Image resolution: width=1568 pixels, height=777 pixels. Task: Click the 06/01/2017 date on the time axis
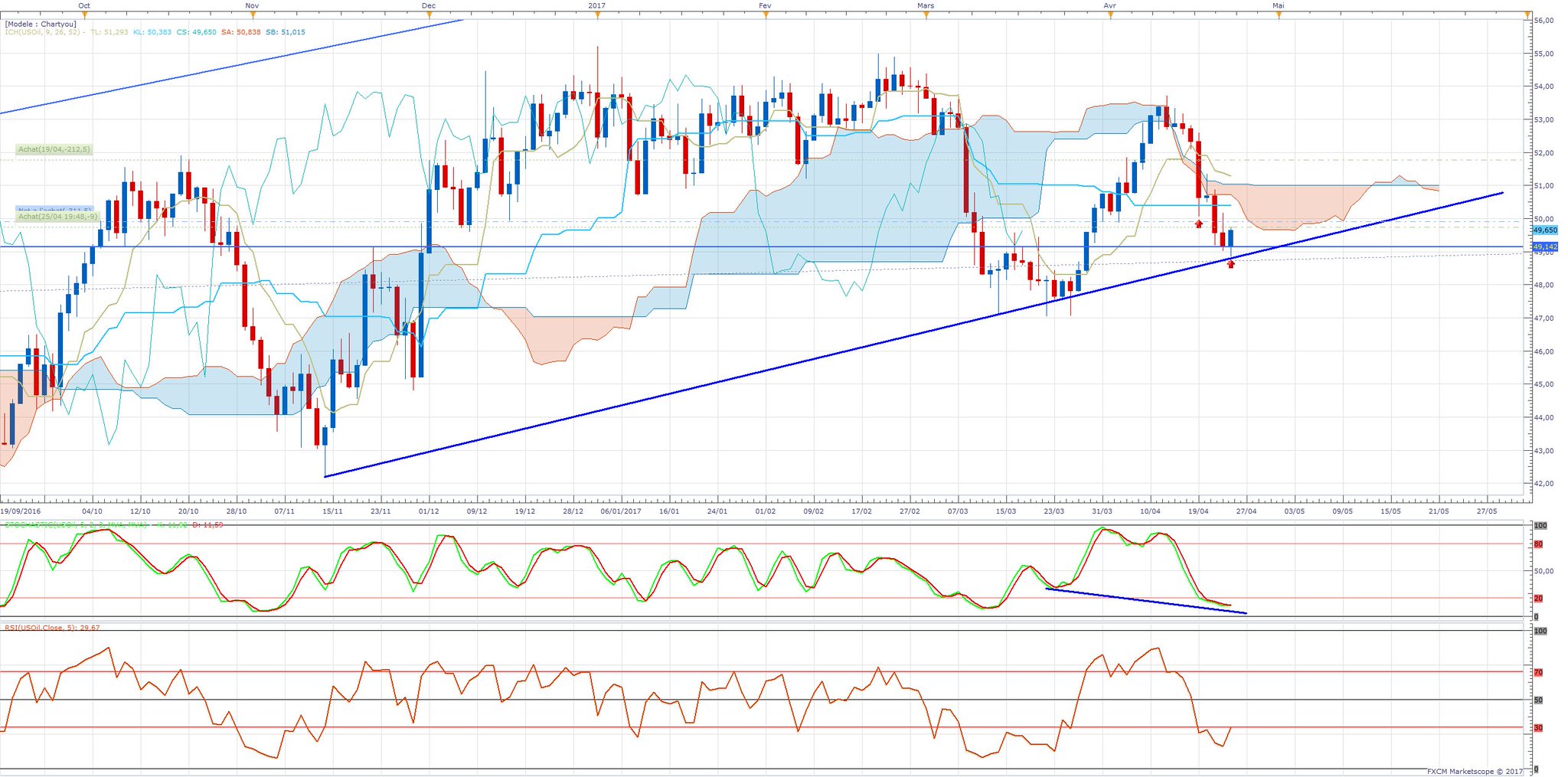(x=621, y=511)
